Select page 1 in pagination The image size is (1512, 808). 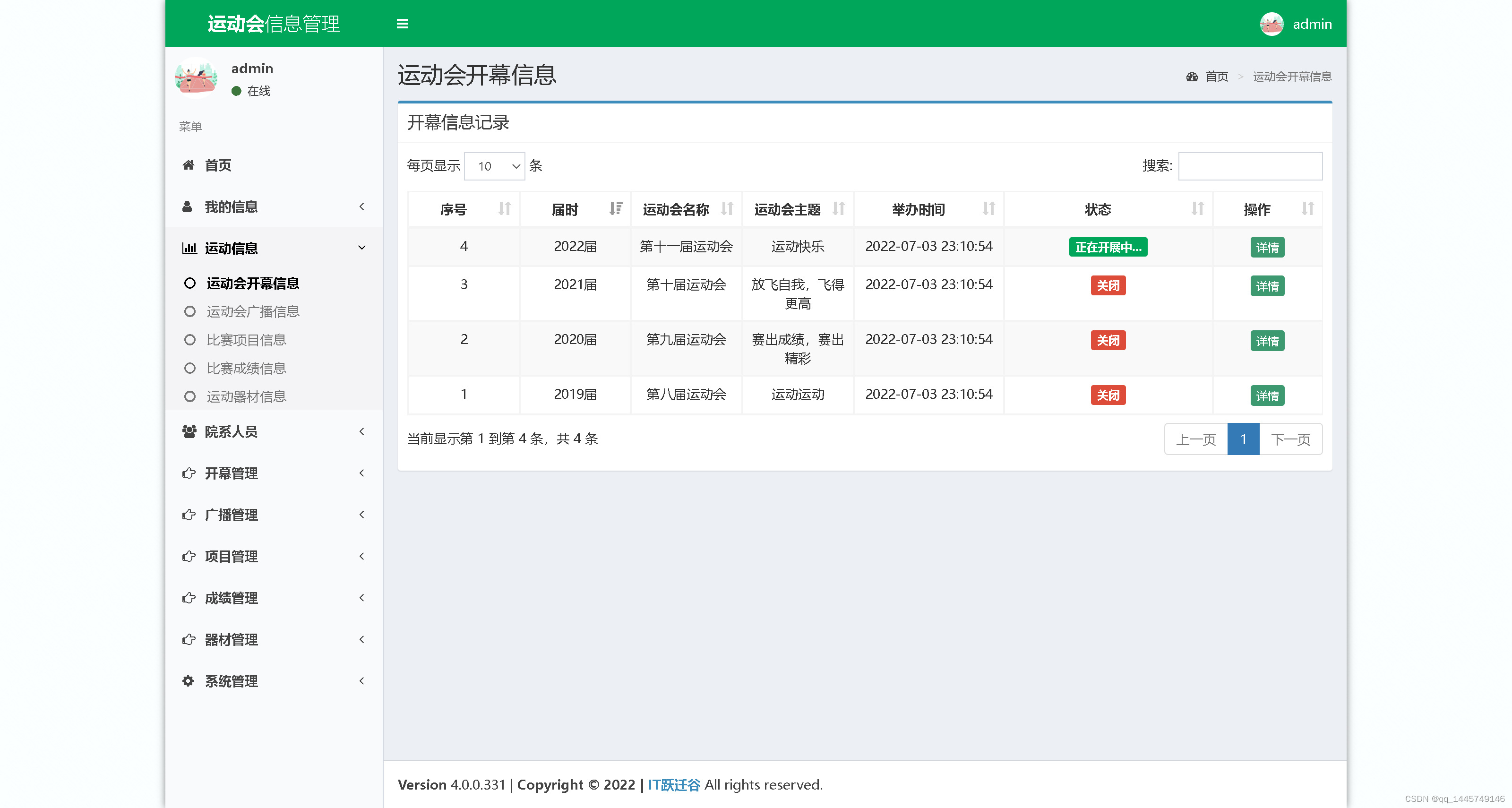click(1243, 439)
